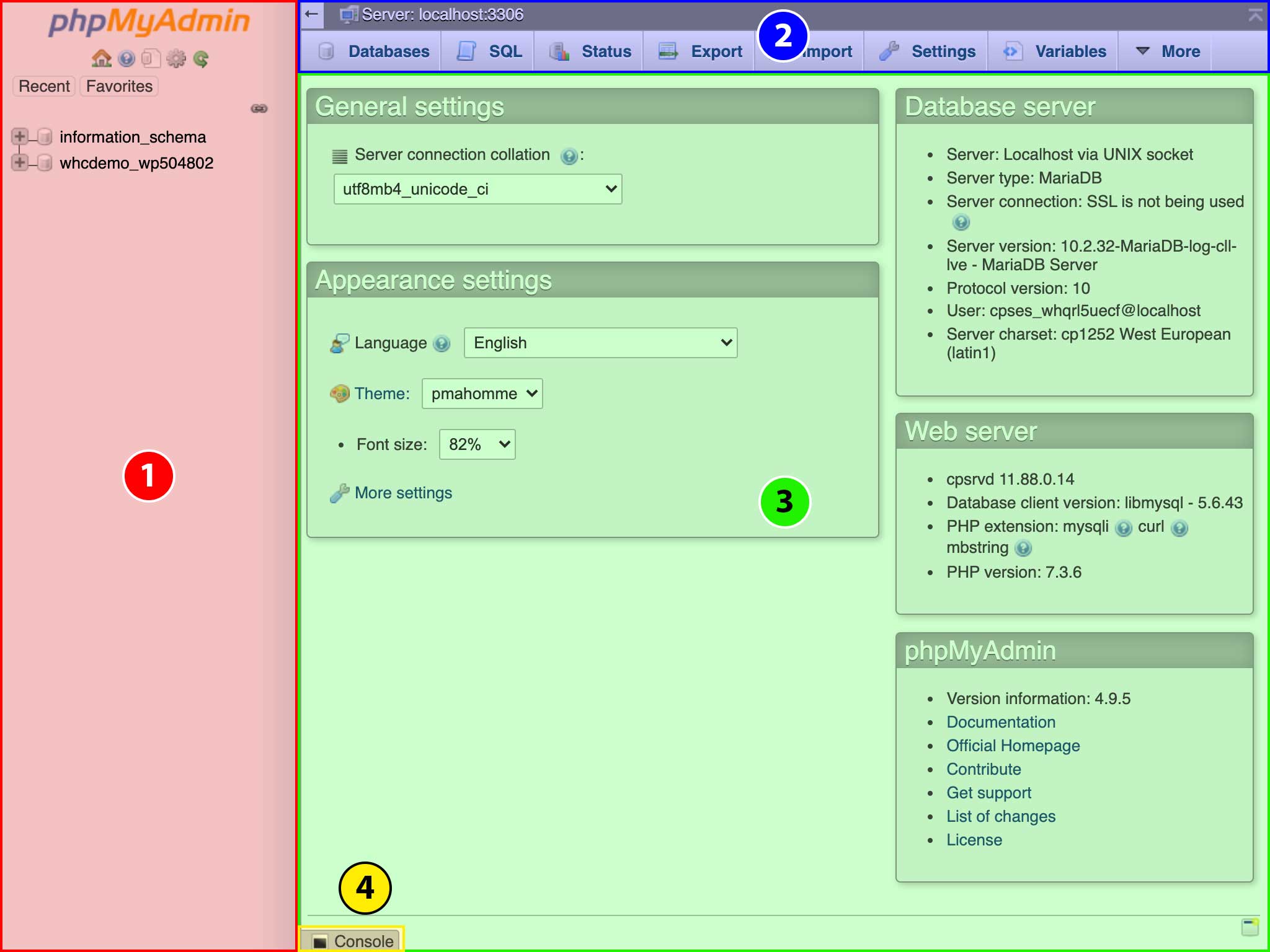
Task: Click the text 'cpsrvd 11.88.0.14'
Action: pos(1010,479)
